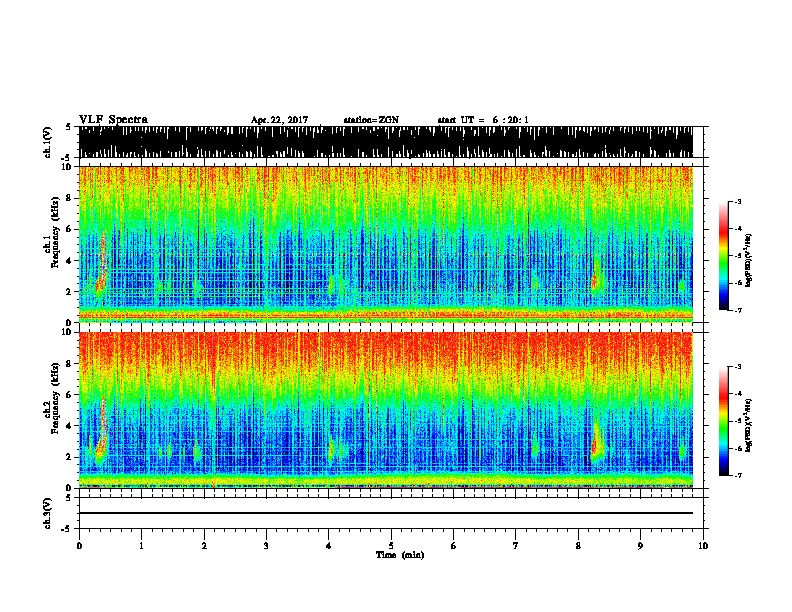
Task: Click the ch.2 "Frequency (kHz)" axis label
Action: click(x=56, y=400)
